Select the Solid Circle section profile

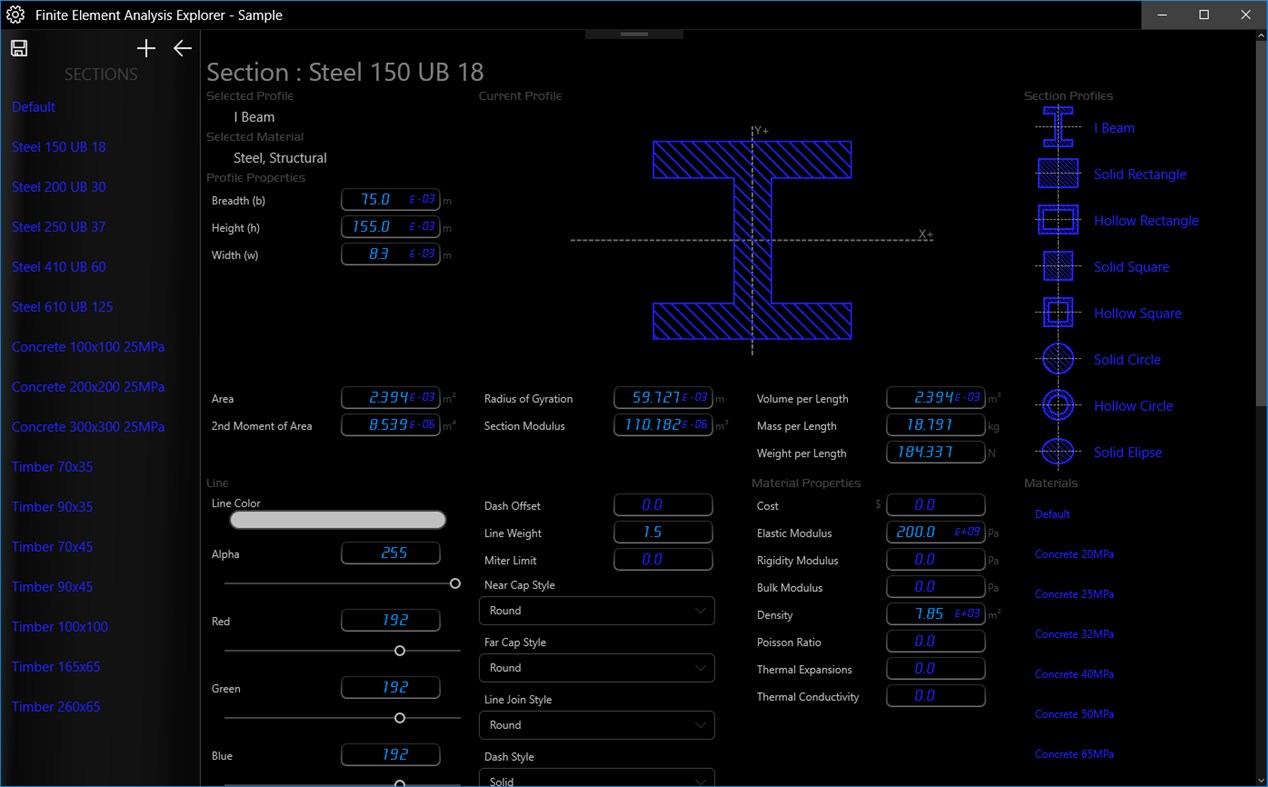(1057, 359)
